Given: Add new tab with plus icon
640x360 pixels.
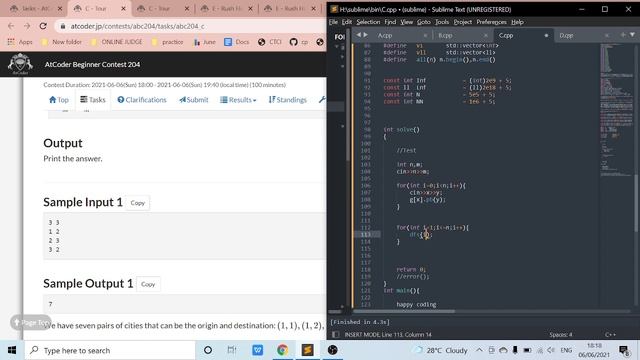Looking at the screenshot, I should click(623, 35).
